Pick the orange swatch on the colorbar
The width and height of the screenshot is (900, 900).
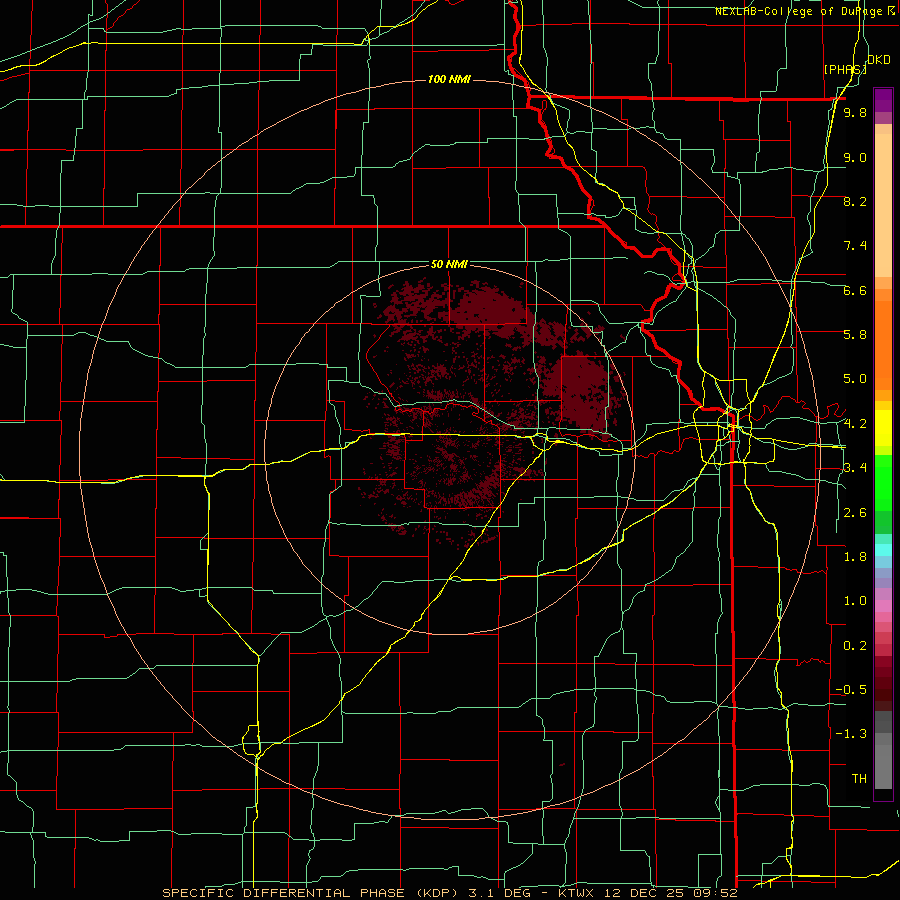tap(883, 344)
